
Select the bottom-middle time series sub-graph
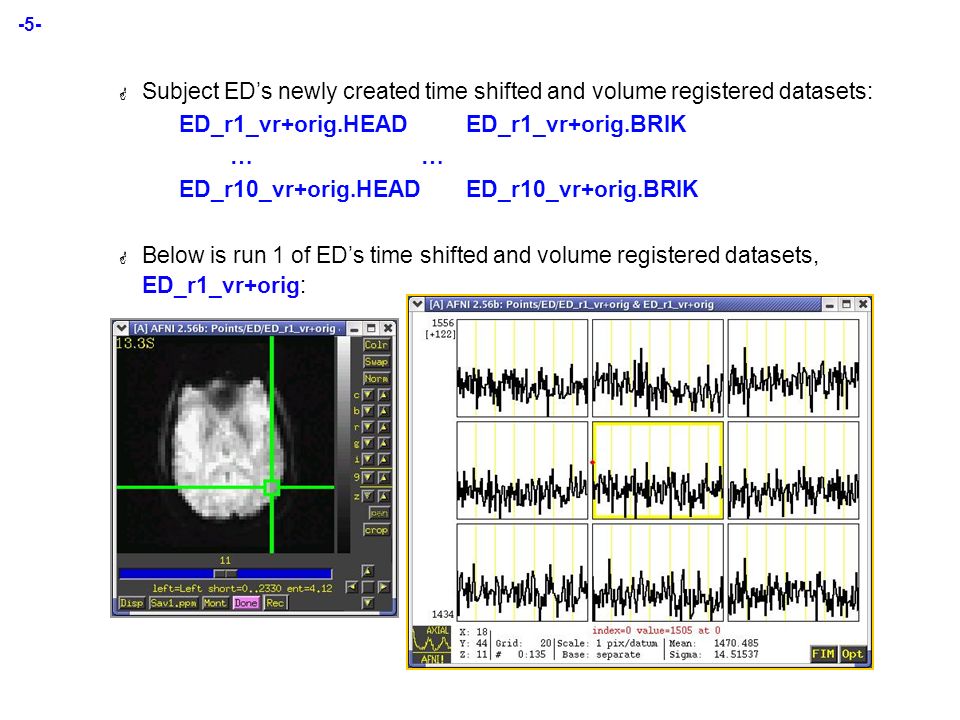(658, 572)
